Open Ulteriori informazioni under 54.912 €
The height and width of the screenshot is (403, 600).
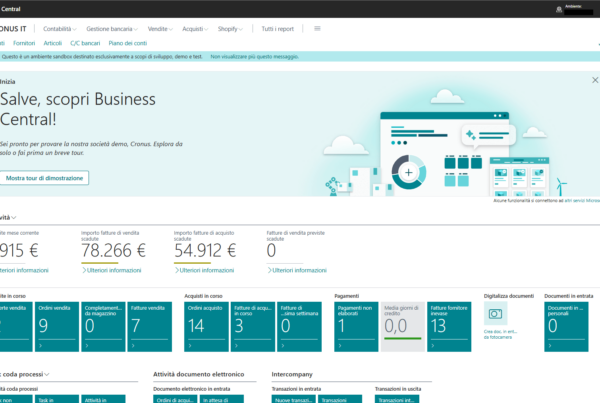pyautogui.click(x=204, y=270)
